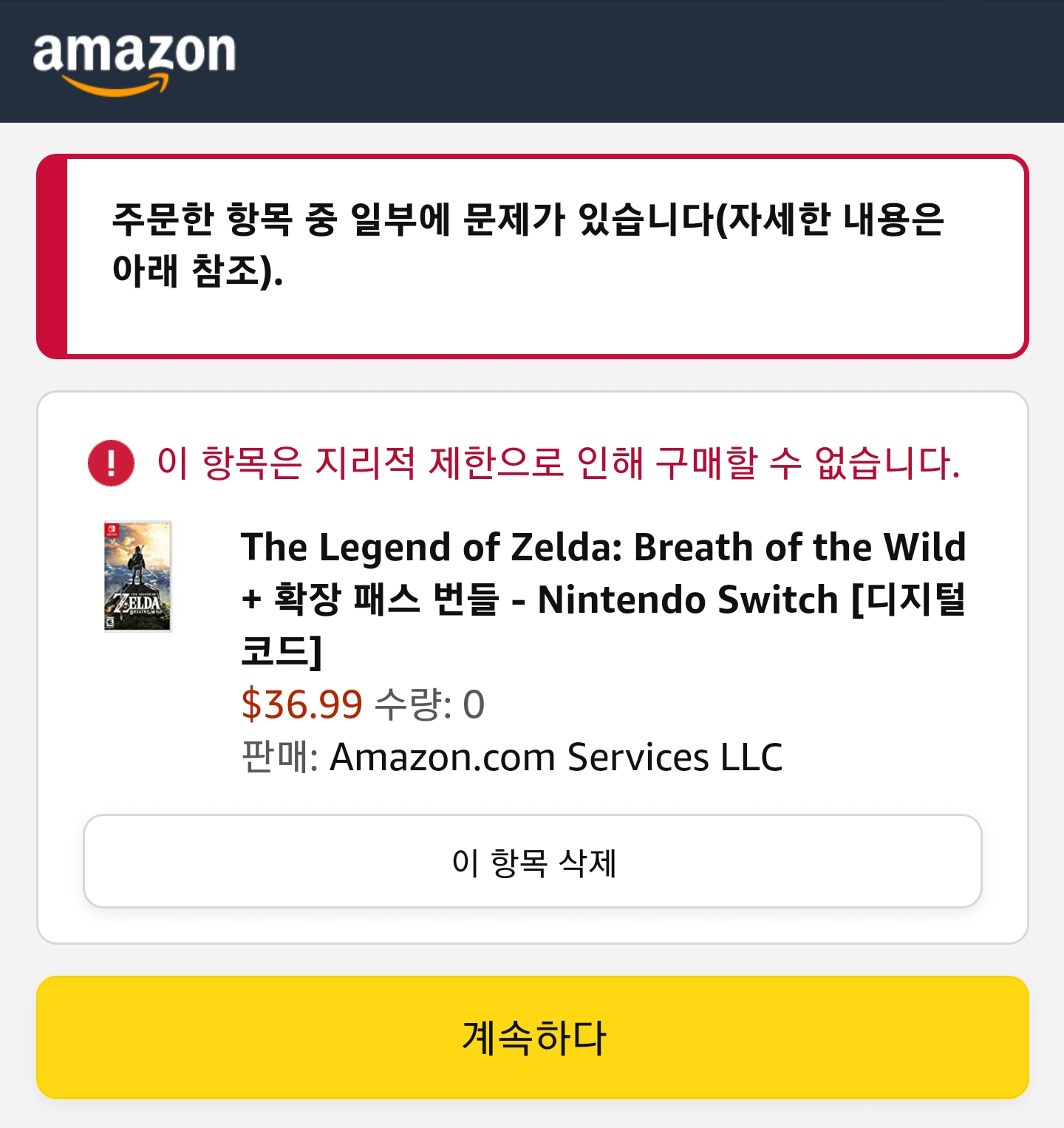Click the 주문한 항목 error banner message
The width and height of the screenshot is (1064, 1128).
click(528, 220)
